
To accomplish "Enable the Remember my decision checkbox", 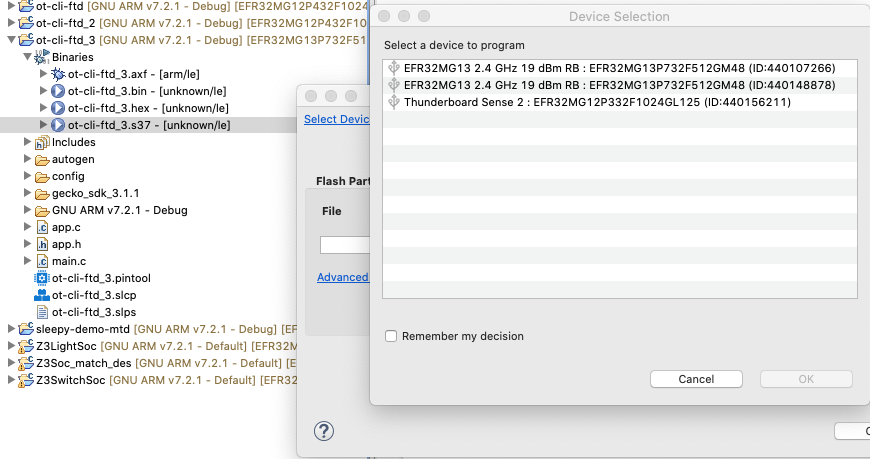I will point(392,336).
